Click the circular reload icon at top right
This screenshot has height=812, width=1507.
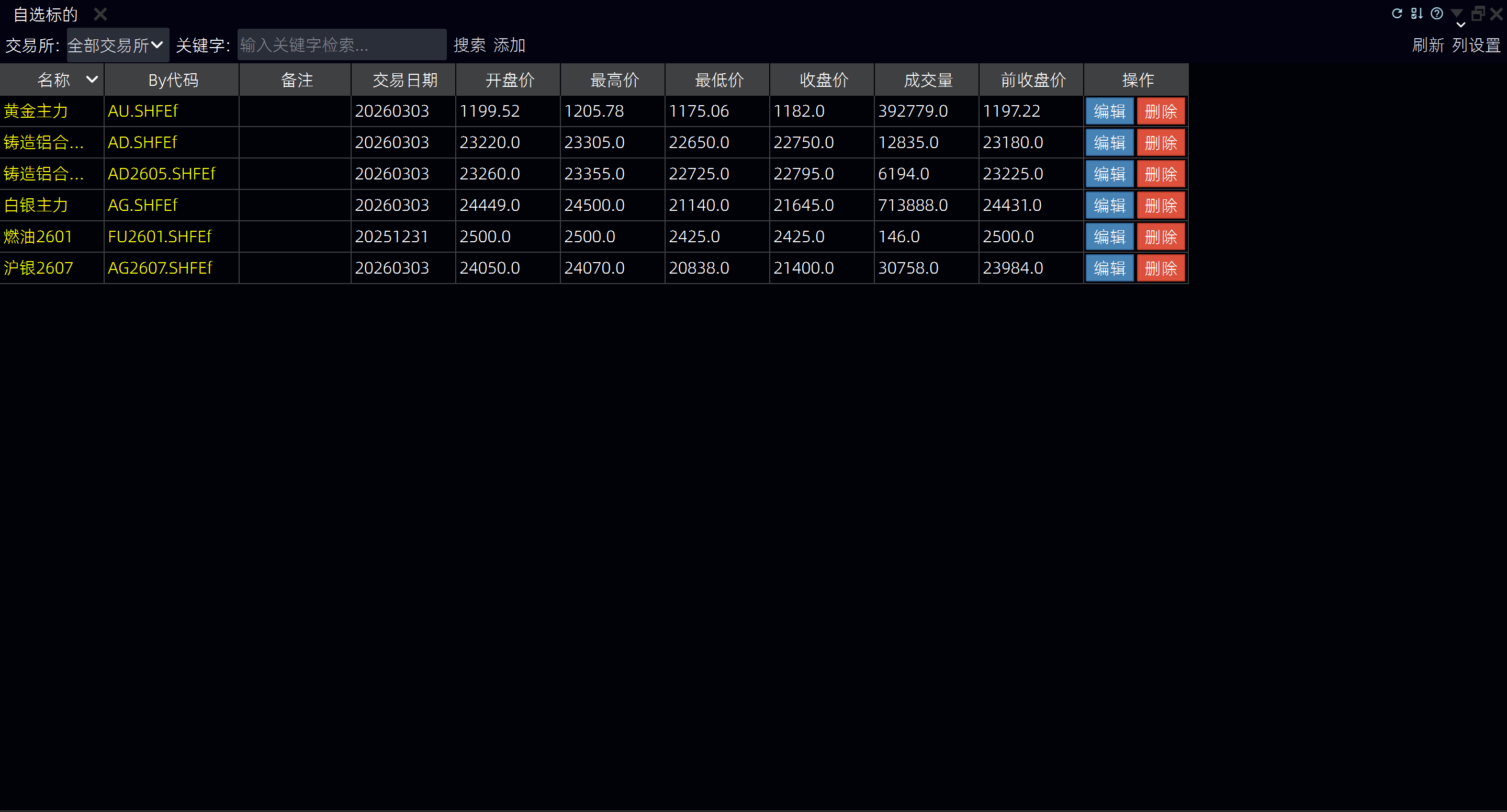(1397, 14)
